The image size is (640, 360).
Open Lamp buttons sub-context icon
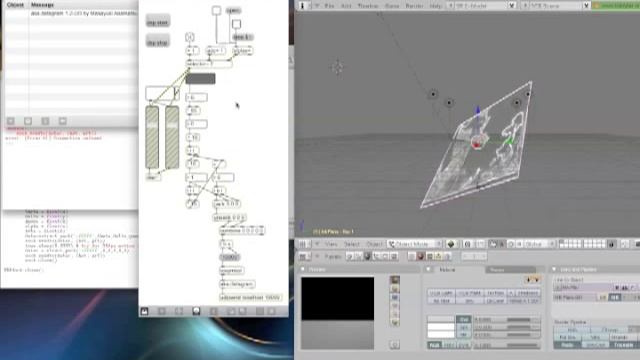(412, 256)
